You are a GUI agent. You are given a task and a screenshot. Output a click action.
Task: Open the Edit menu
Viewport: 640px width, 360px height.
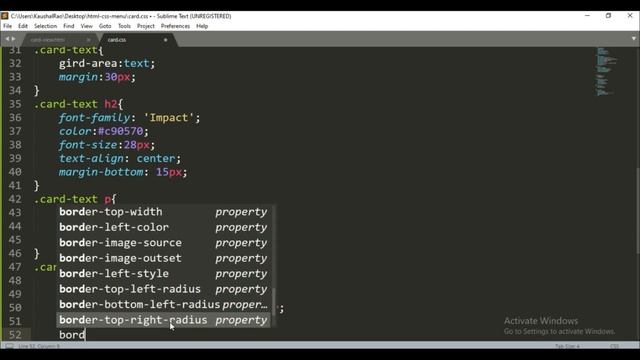click(23, 26)
